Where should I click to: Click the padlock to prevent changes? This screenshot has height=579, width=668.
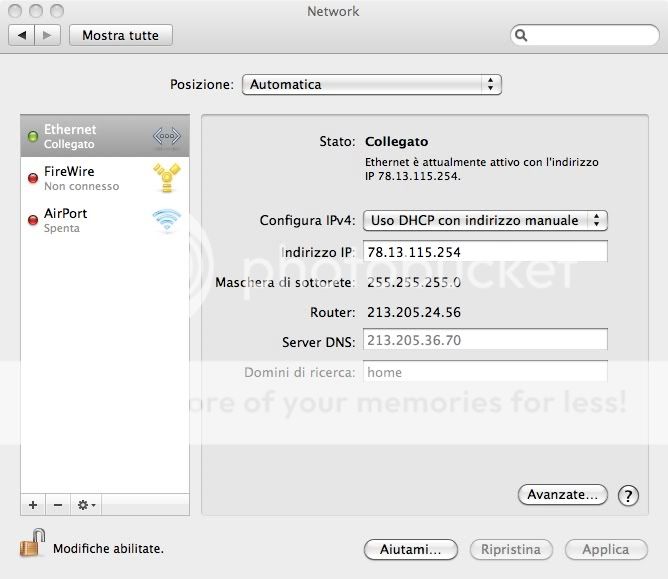point(32,545)
